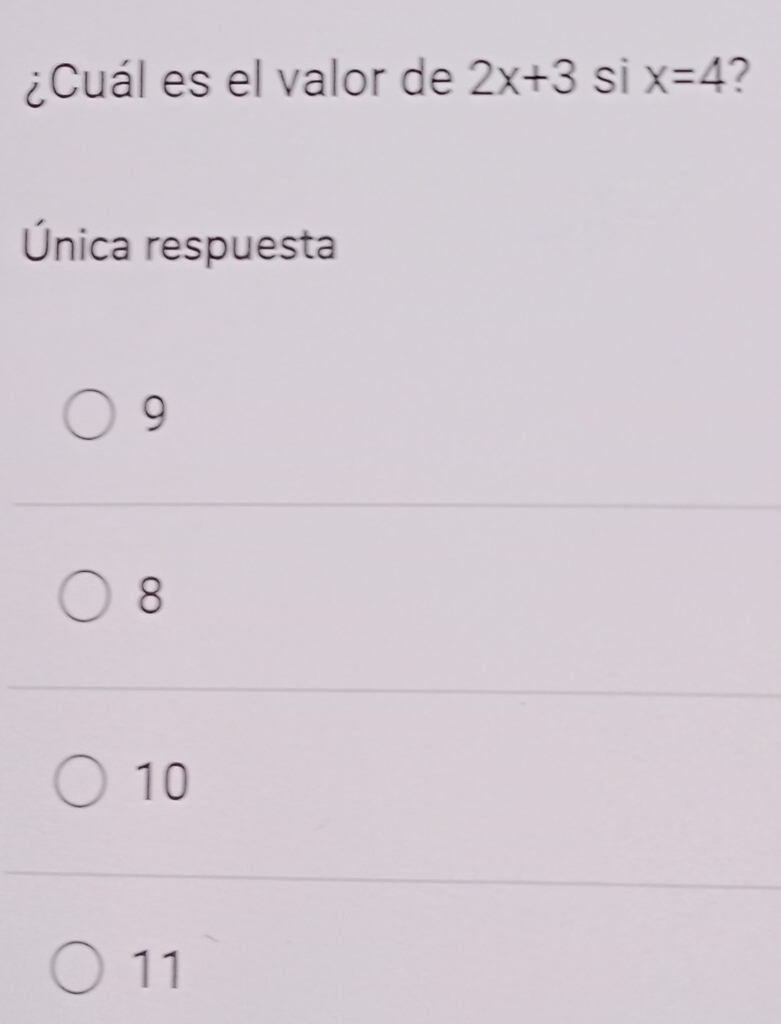Mark the radio button beside 11
The height and width of the screenshot is (1024, 781).
click(77, 968)
